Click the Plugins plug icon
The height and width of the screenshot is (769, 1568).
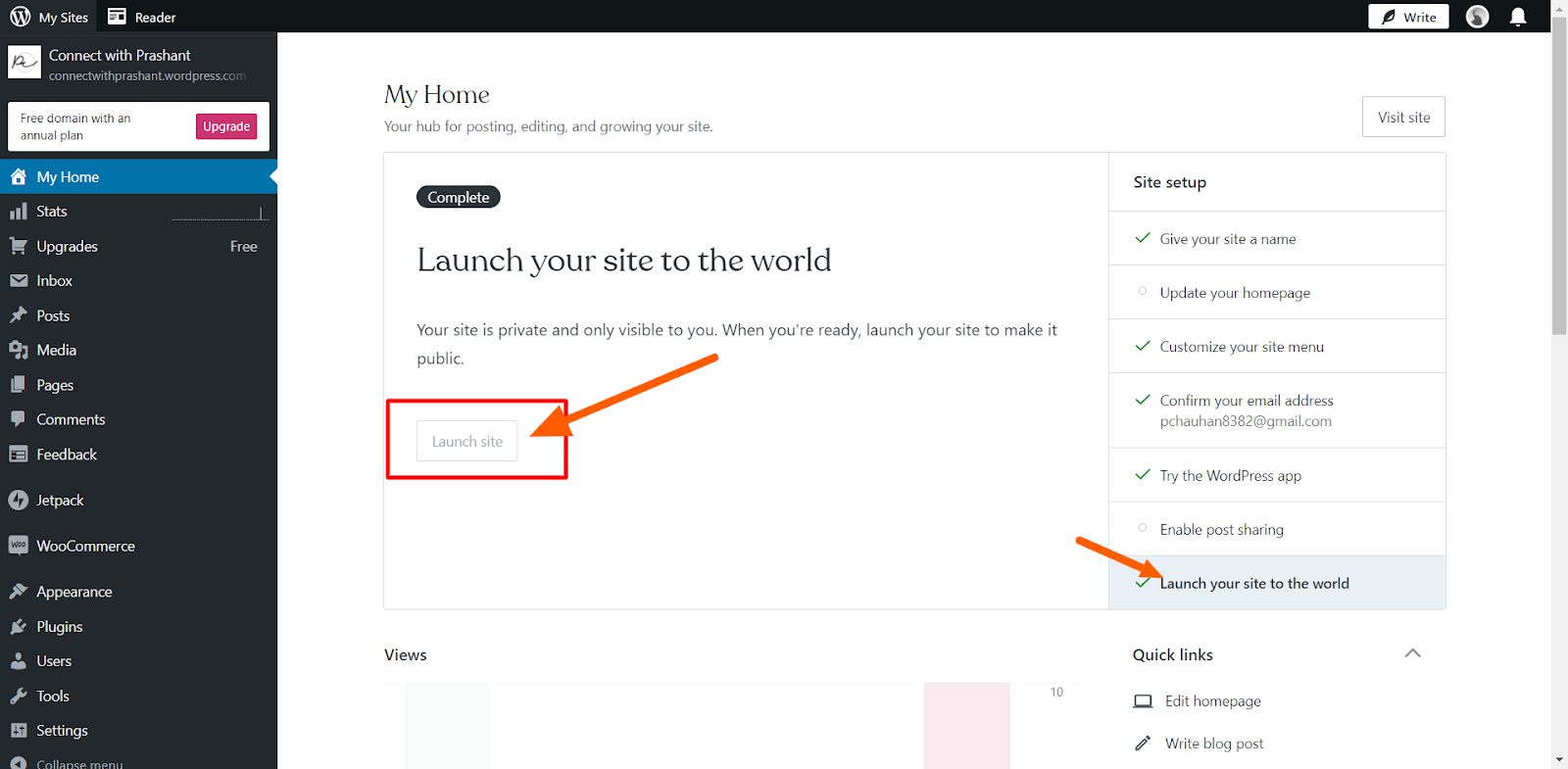click(x=18, y=626)
